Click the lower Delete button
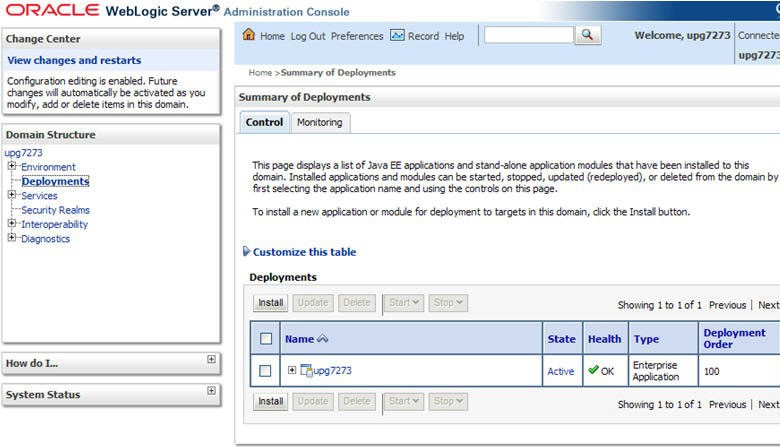Screen dimensions: 780x447 [x=357, y=401]
